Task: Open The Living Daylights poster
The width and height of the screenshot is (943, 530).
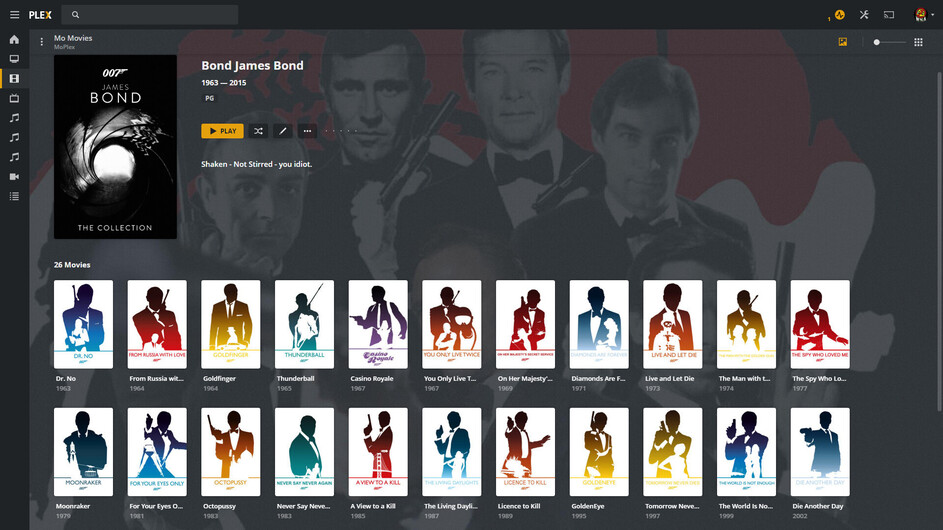Action: click(452, 452)
